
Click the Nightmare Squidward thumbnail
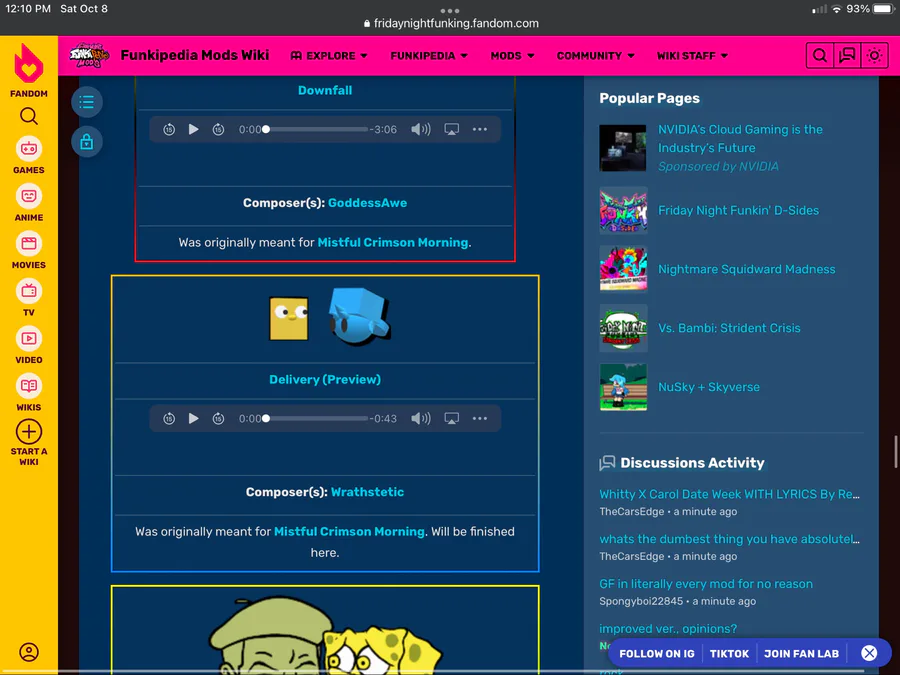pos(623,269)
